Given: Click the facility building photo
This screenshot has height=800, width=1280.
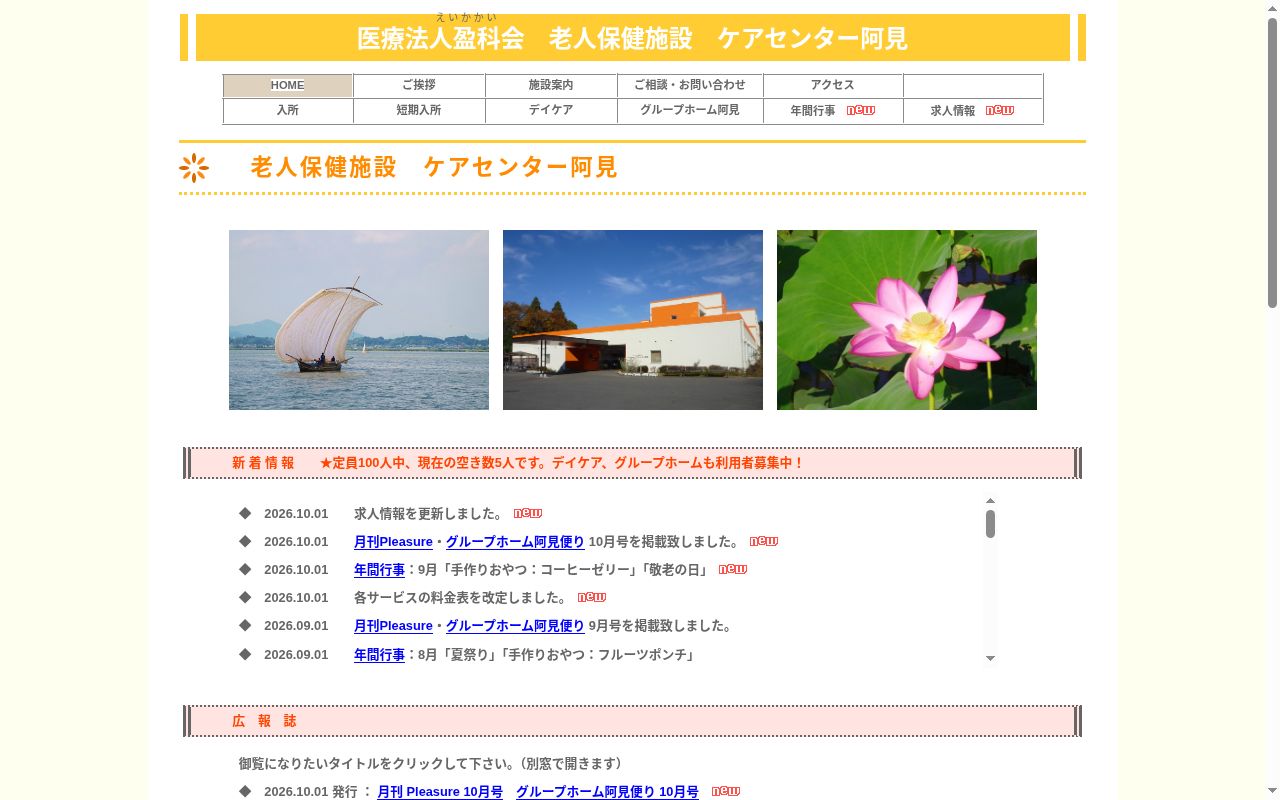Looking at the screenshot, I should coord(633,320).
